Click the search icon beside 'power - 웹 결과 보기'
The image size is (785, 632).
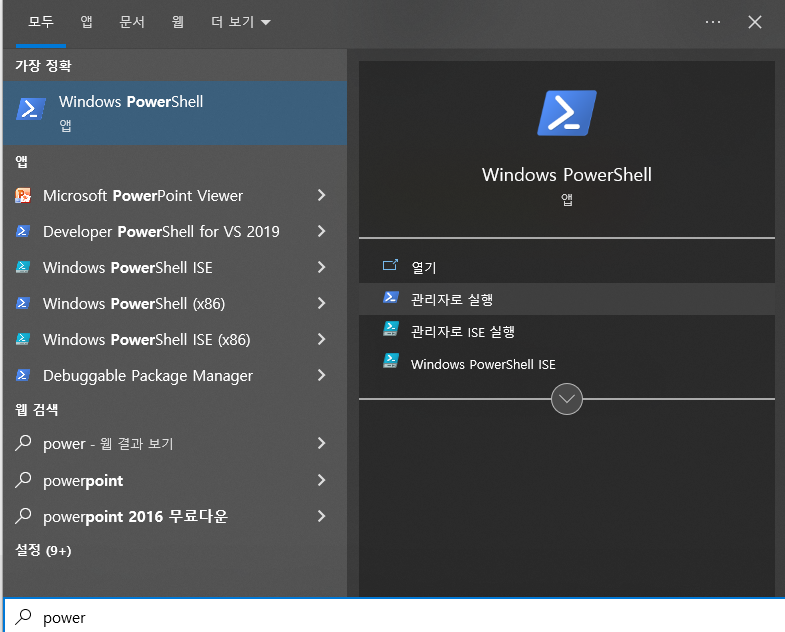[x=23, y=443]
